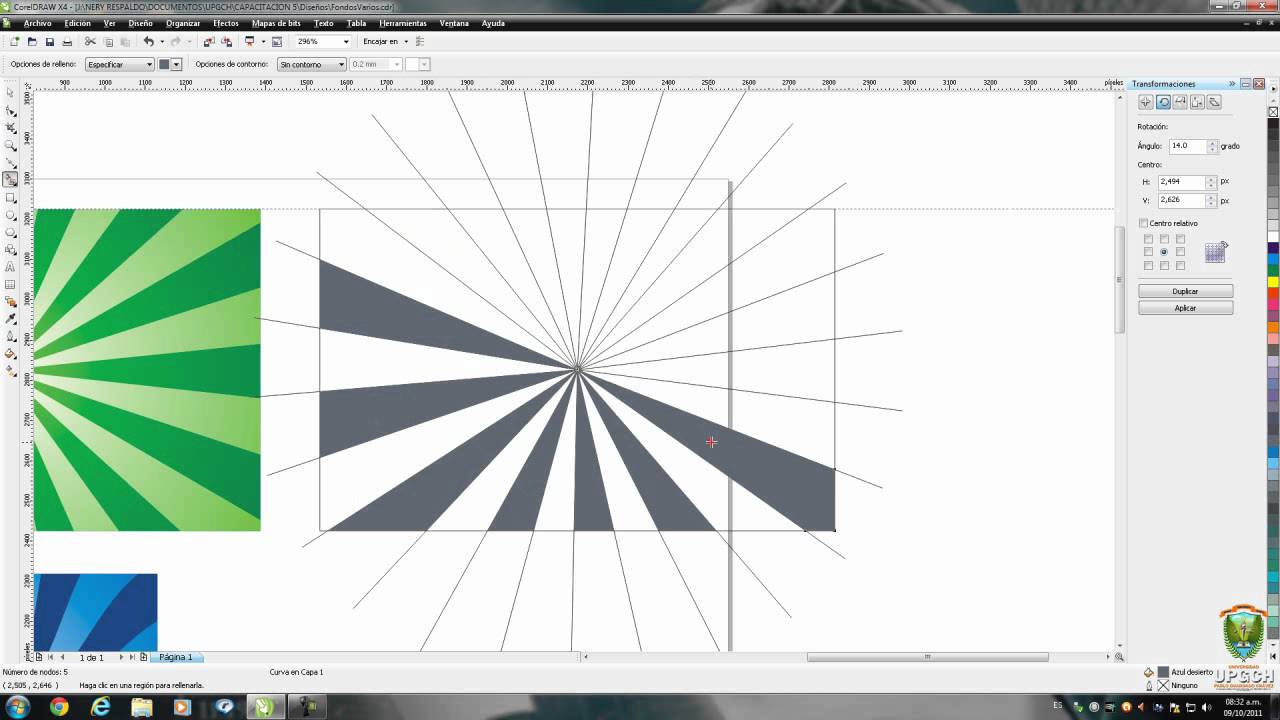Select the Polygon tool

click(x=11, y=232)
